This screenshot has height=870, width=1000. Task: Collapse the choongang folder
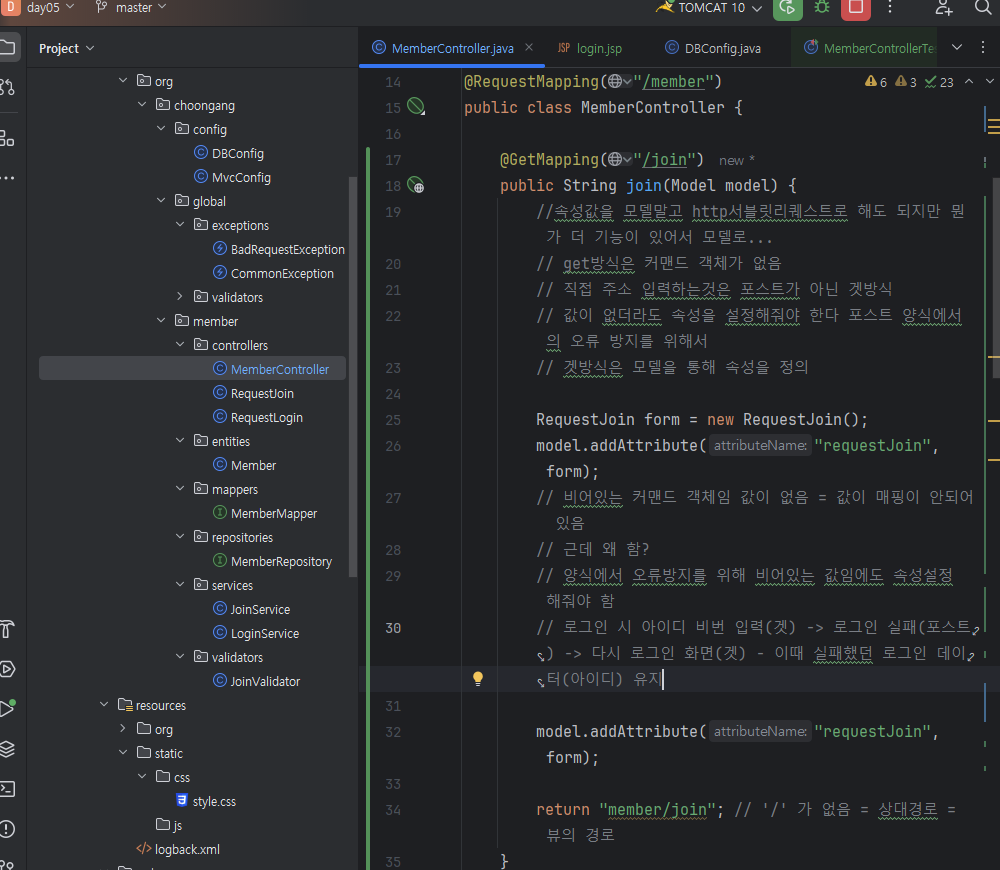142,105
